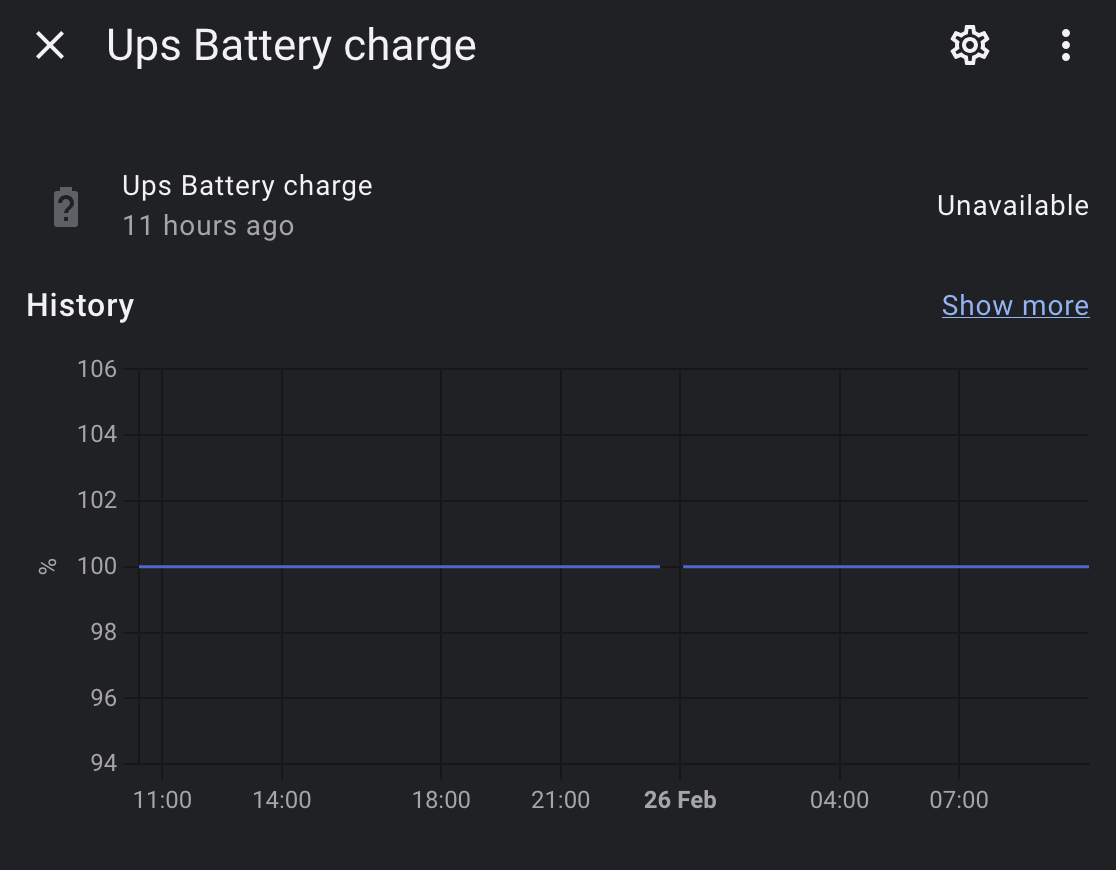Viewport: 1116px width, 870px height.
Task: Click the Unavailable state text
Action: [1012, 206]
